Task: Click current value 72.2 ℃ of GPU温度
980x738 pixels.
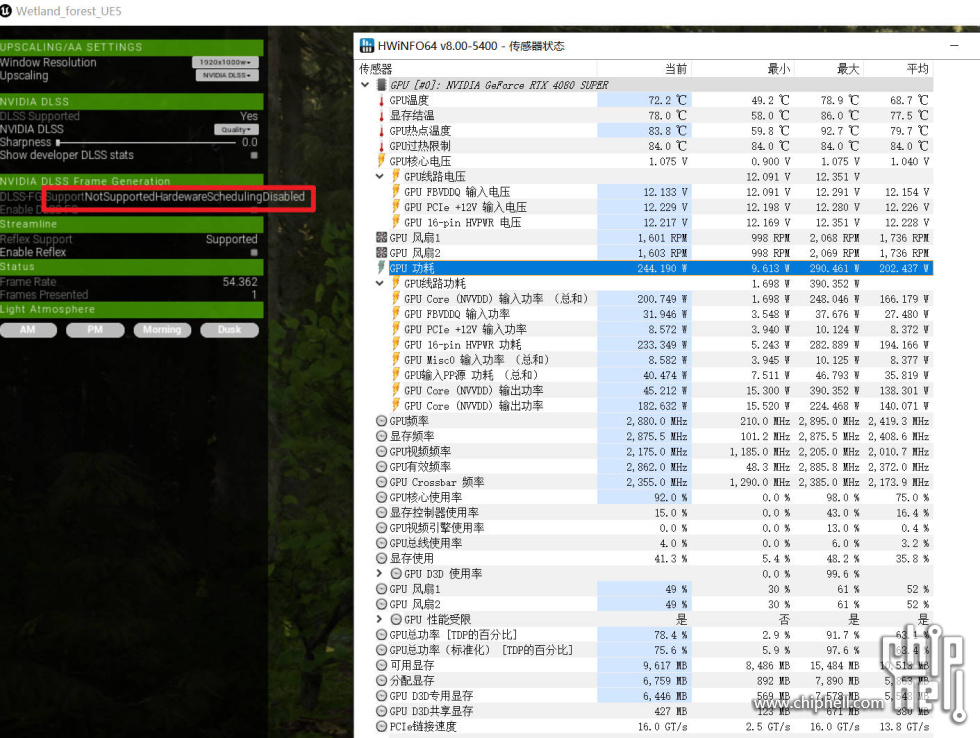Action: [x=667, y=100]
